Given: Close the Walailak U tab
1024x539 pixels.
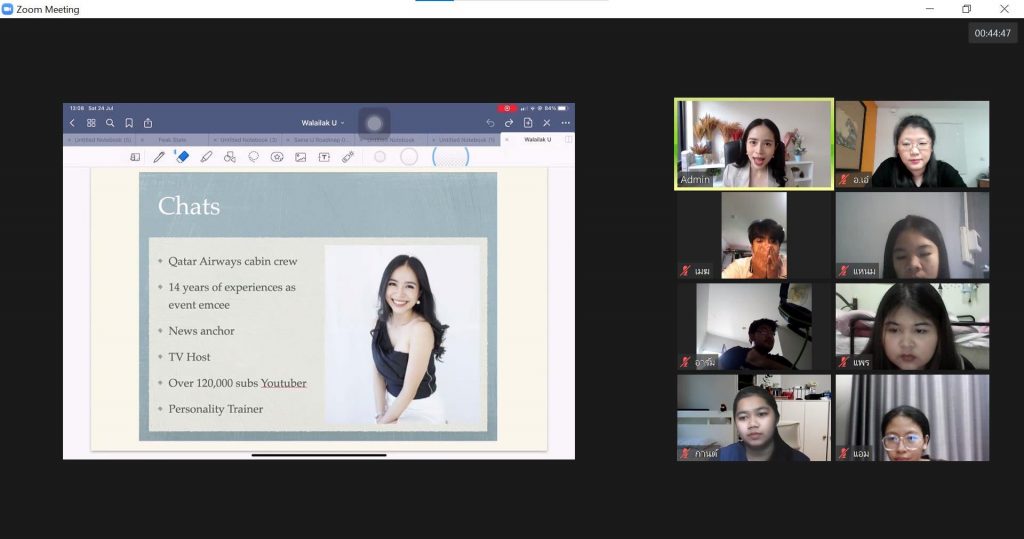Looking at the screenshot, I should coord(507,139).
